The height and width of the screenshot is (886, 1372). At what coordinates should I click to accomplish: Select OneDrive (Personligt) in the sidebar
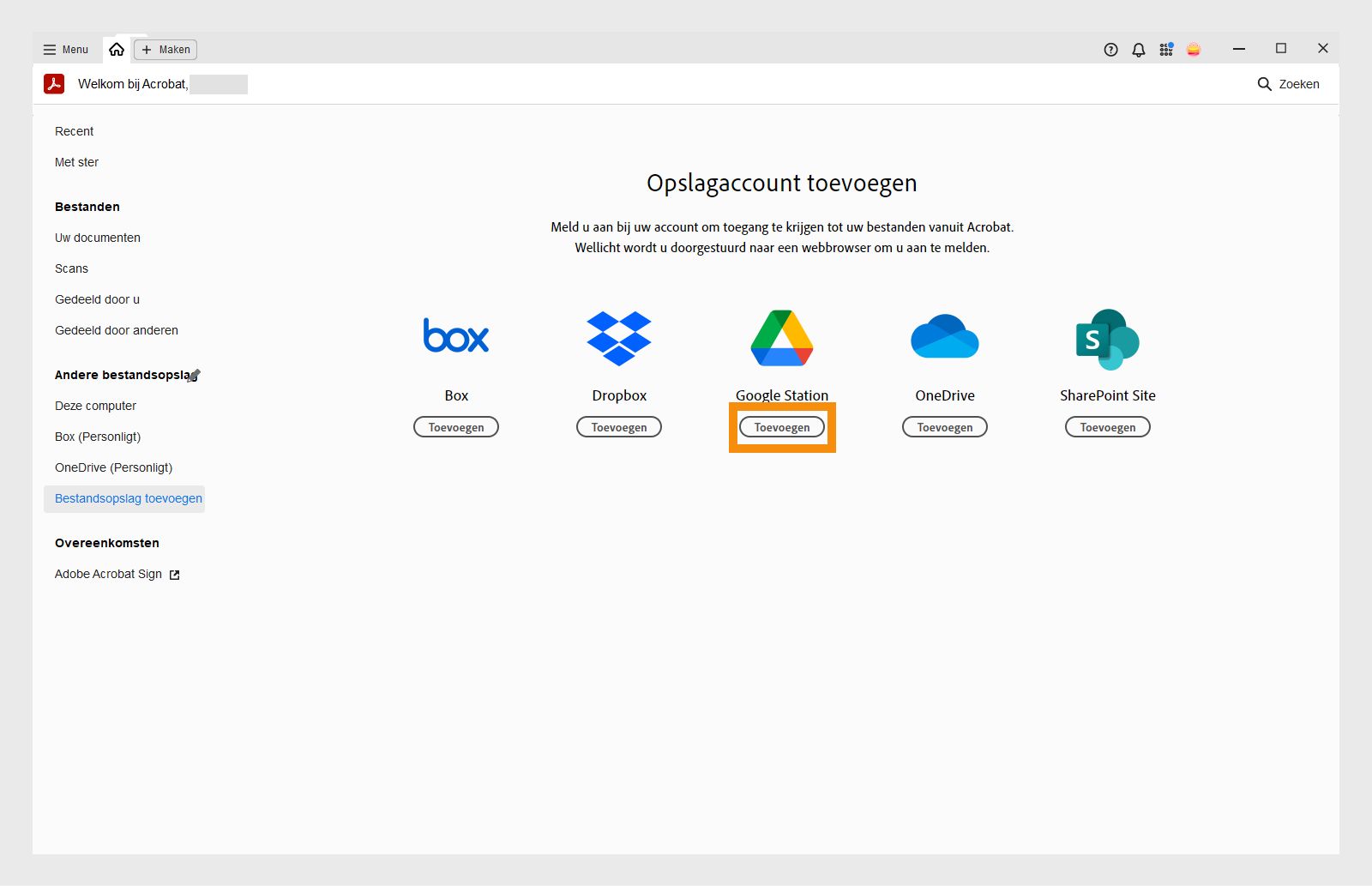tap(113, 467)
